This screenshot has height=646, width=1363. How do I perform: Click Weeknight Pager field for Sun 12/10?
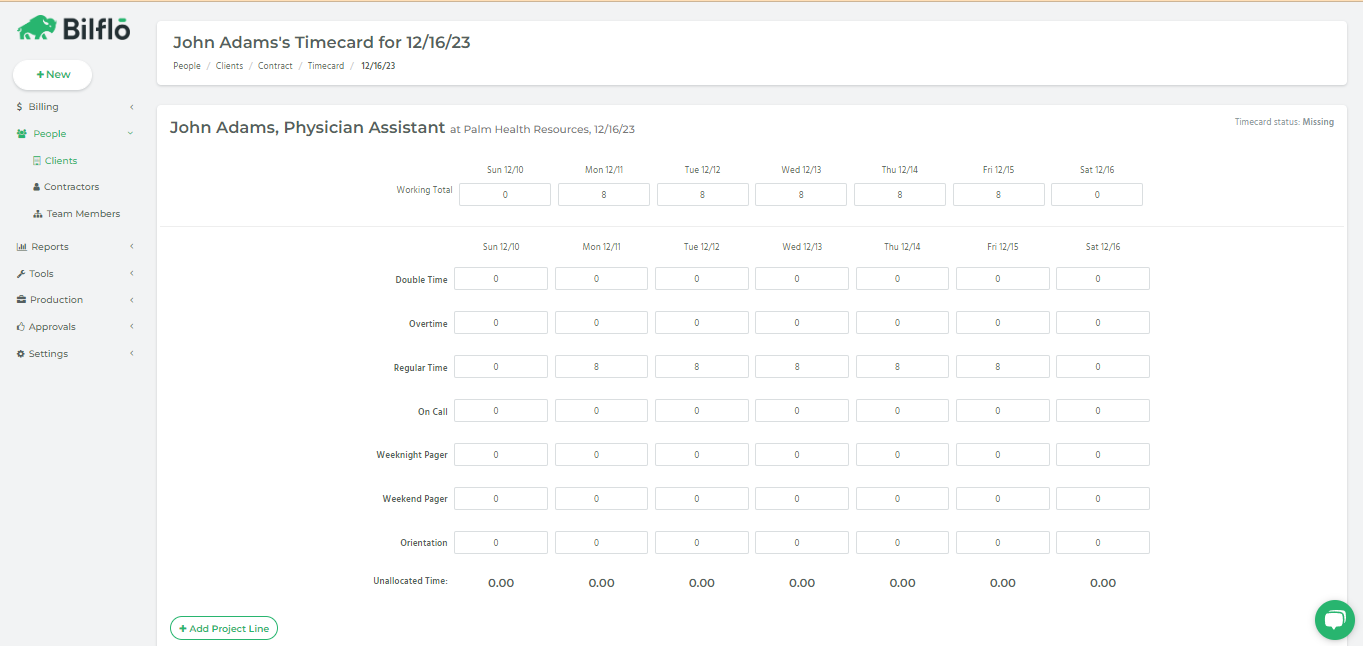click(x=501, y=455)
